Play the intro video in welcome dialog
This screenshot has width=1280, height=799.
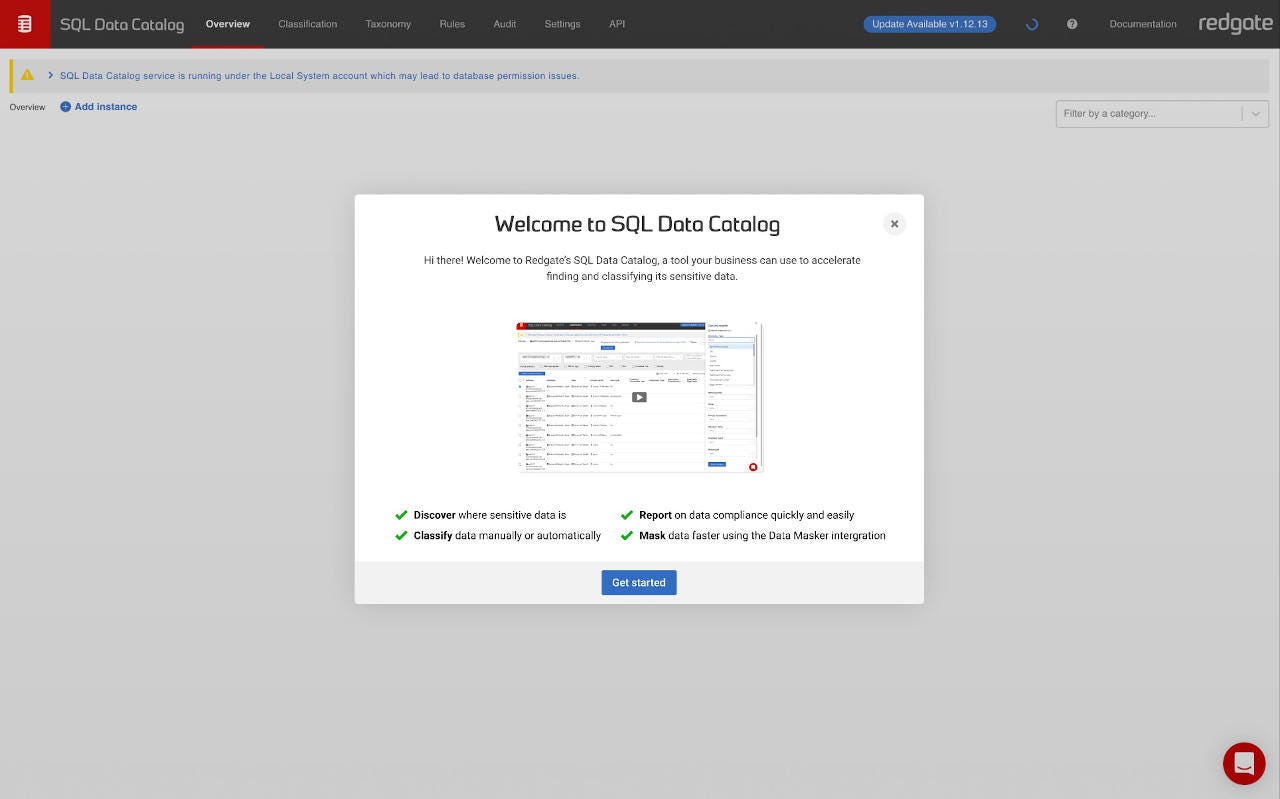pos(639,397)
